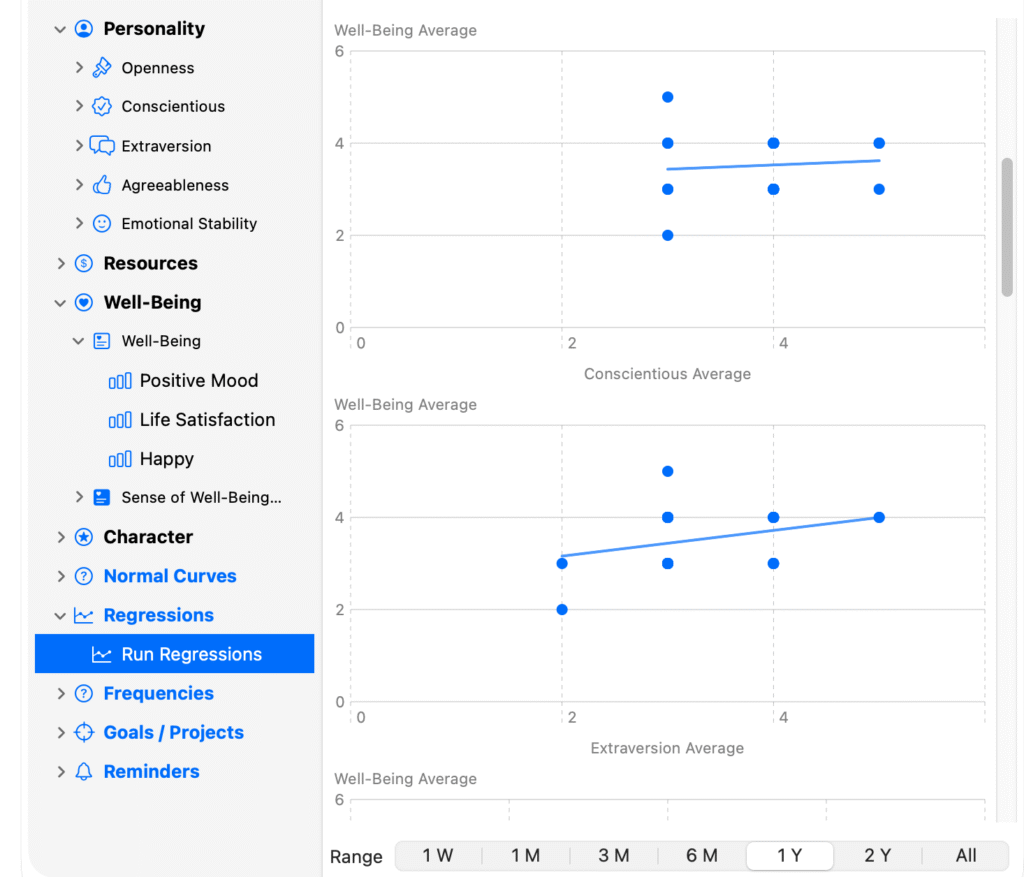Click the Positive Mood bar chart icon

pyautogui.click(x=120, y=381)
